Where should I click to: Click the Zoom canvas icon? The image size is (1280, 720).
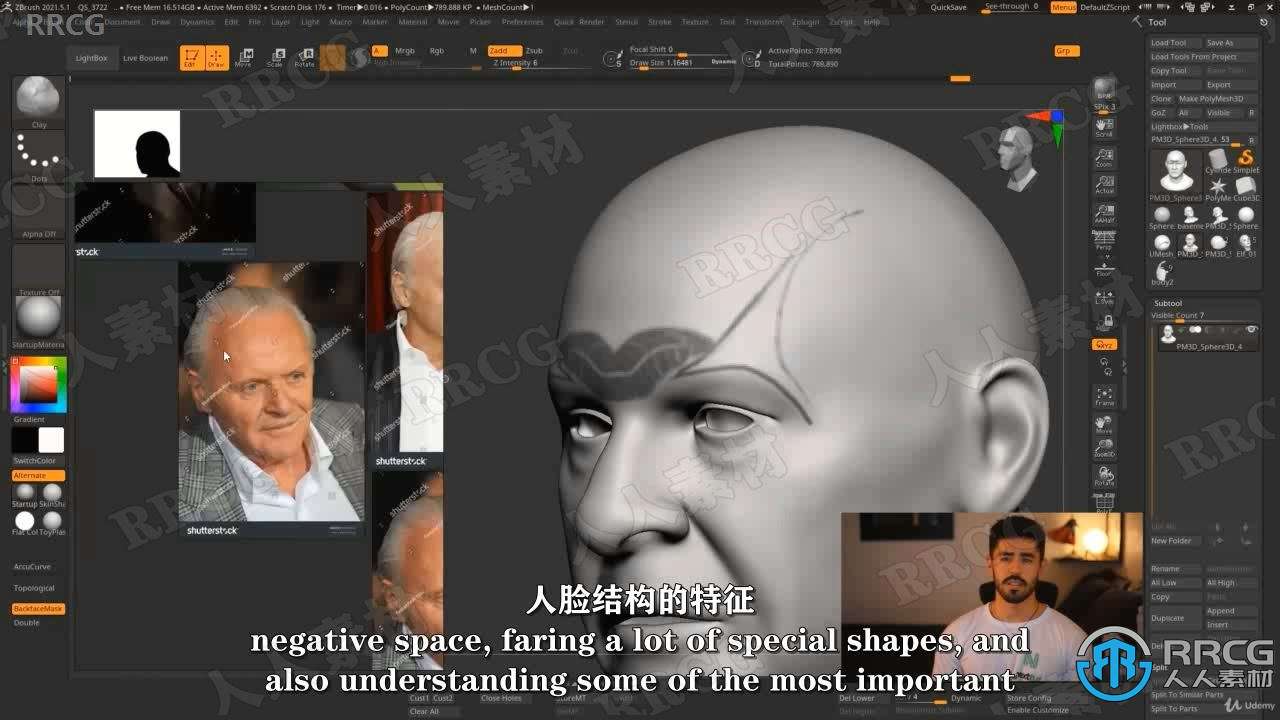point(1104,158)
